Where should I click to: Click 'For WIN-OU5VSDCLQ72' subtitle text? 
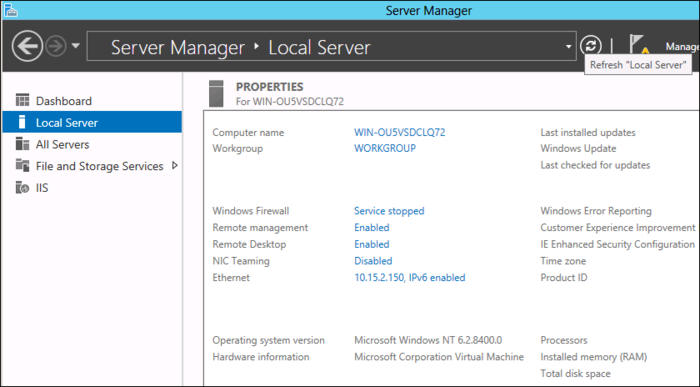(x=290, y=102)
